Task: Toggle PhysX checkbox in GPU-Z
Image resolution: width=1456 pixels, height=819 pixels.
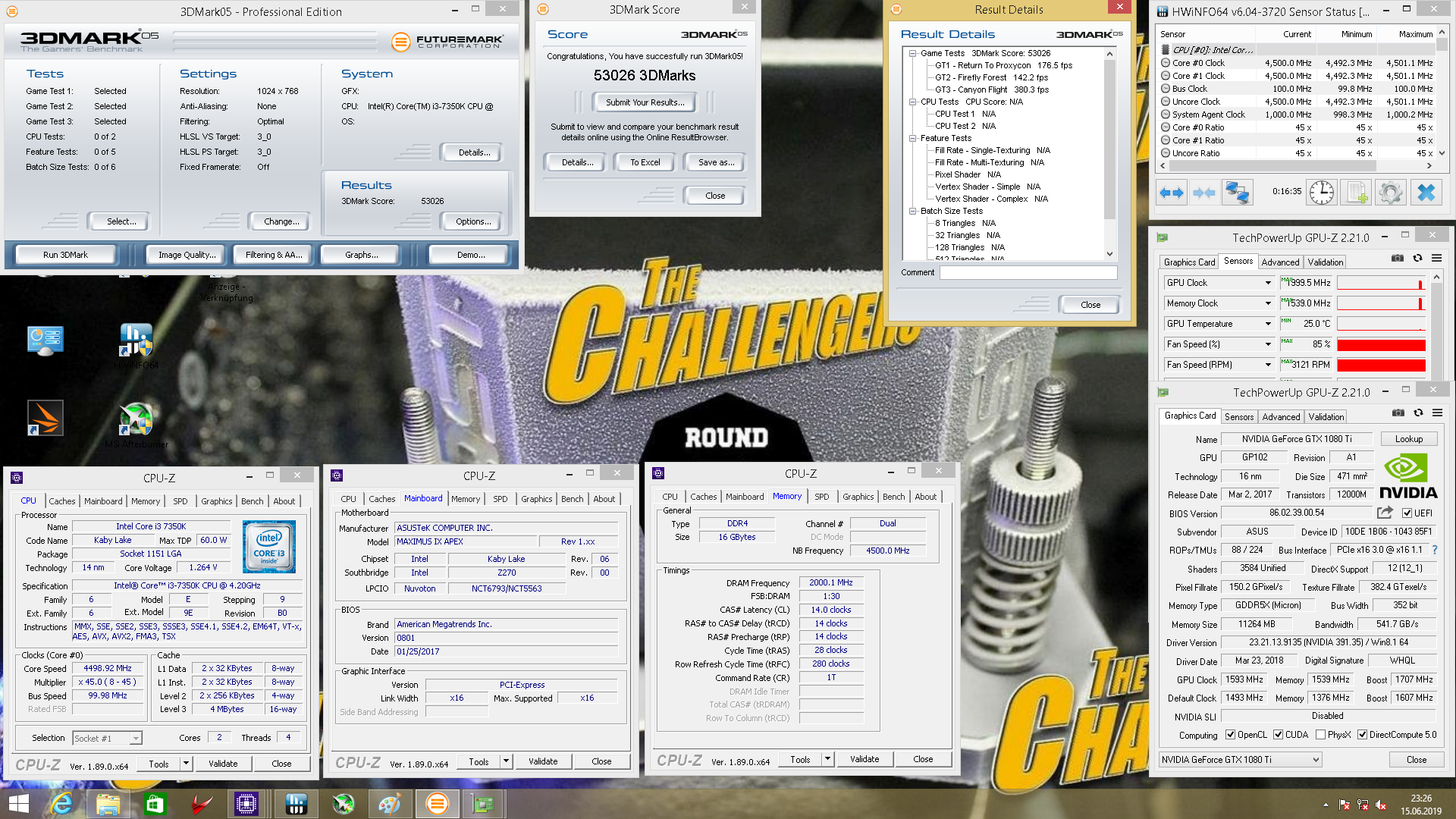Action: (1321, 735)
